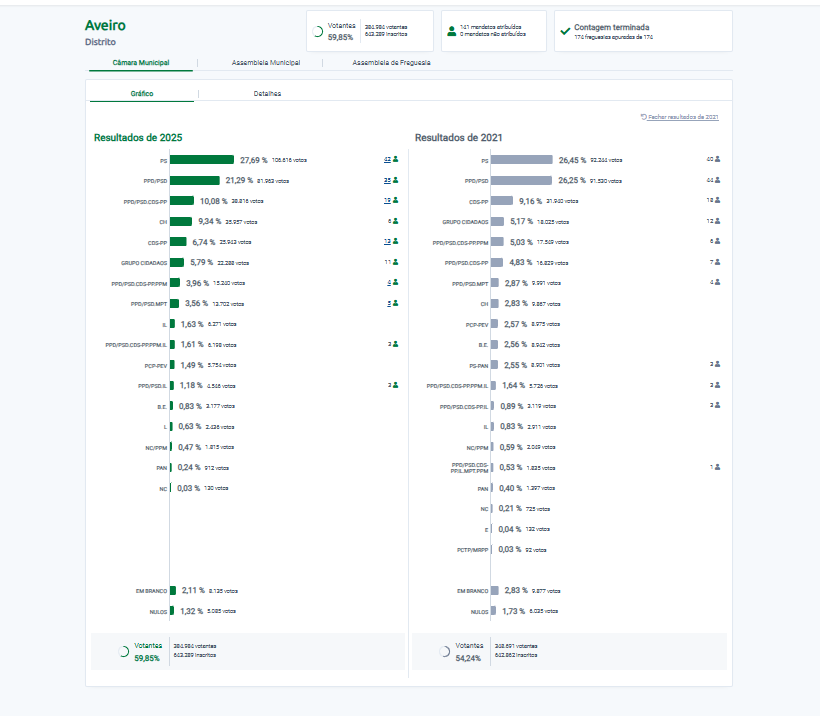Click the PS 2025 green result bar
The image size is (820, 716).
point(202,160)
